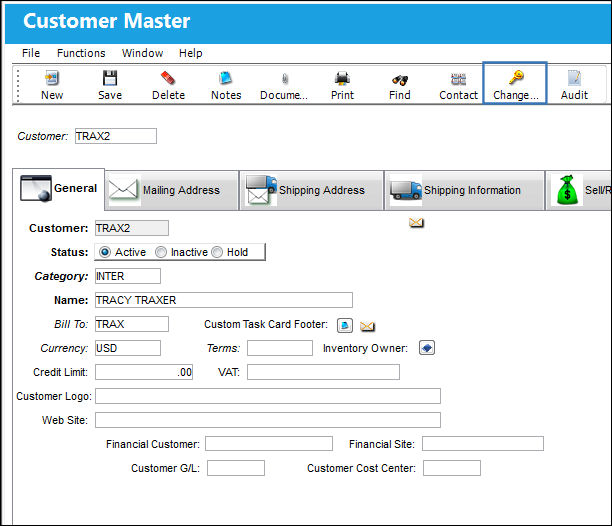This screenshot has width=612, height=526.
Task: Click the Find binoculars icon
Action: 400,80
